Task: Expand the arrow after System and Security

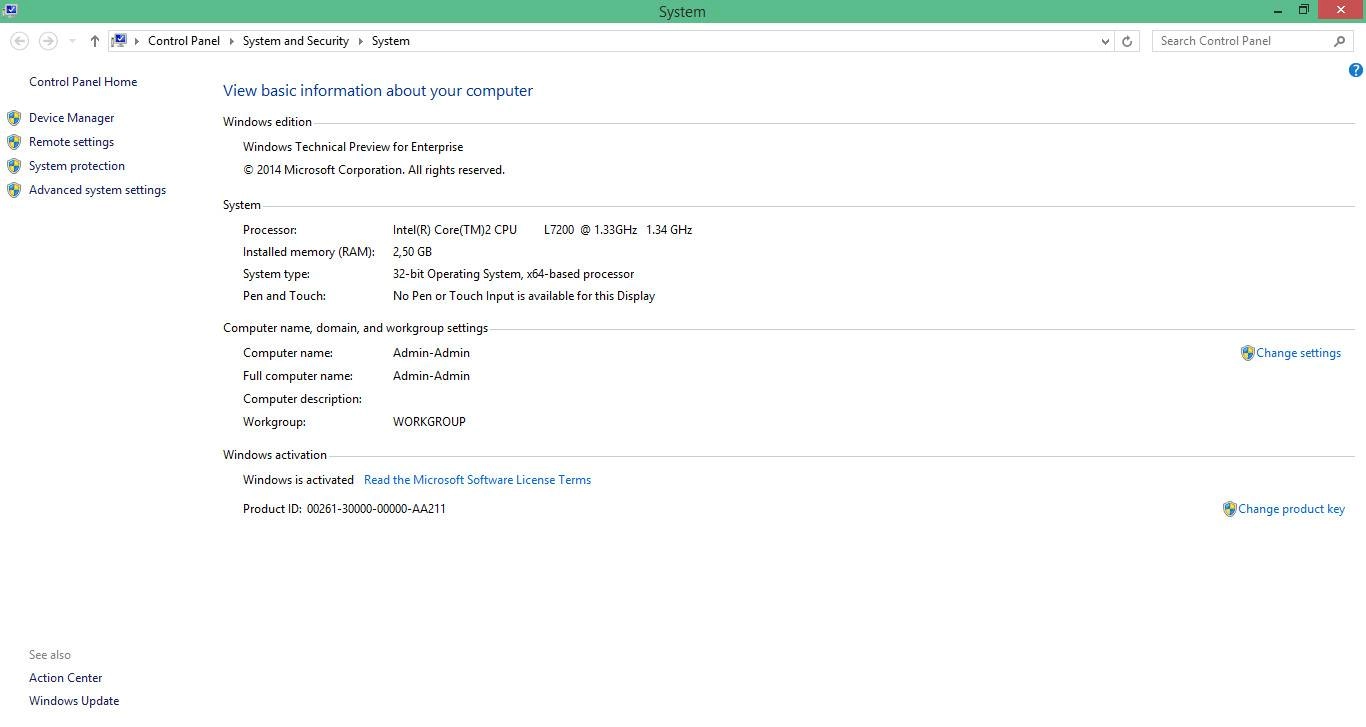Action: coord(360,41)
